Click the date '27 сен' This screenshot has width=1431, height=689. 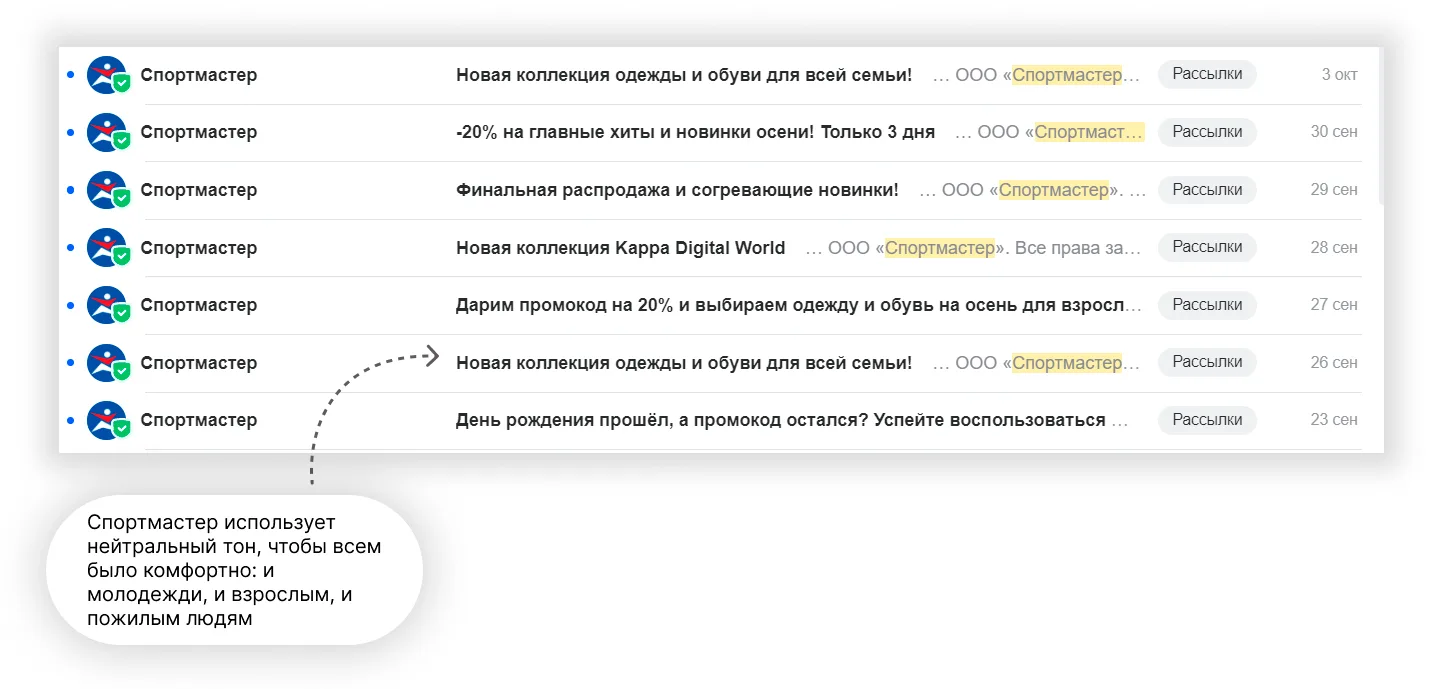pyautogui.click(x=1334, y=305)
